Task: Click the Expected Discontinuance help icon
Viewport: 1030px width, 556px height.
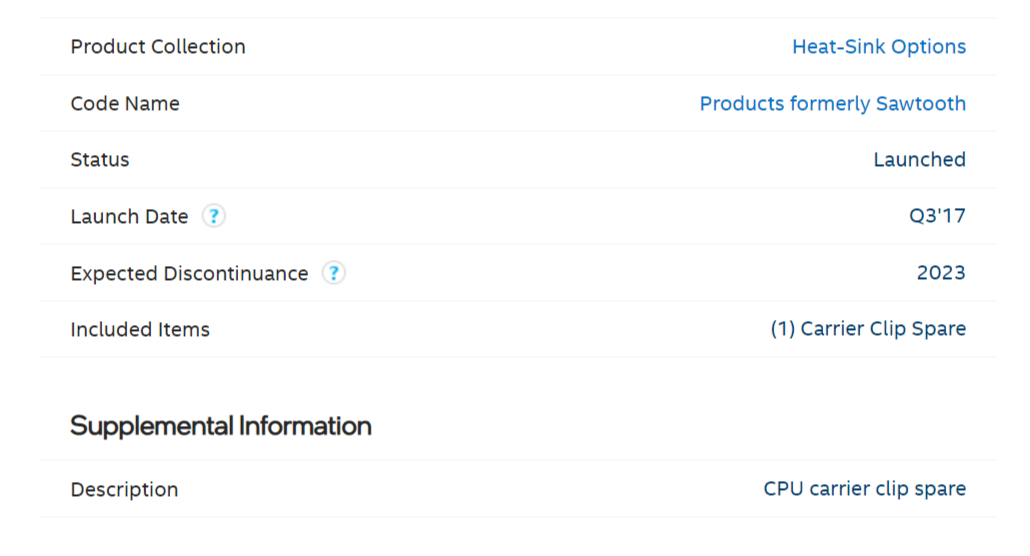Action: pyautogui.click(x=334, y=273)
